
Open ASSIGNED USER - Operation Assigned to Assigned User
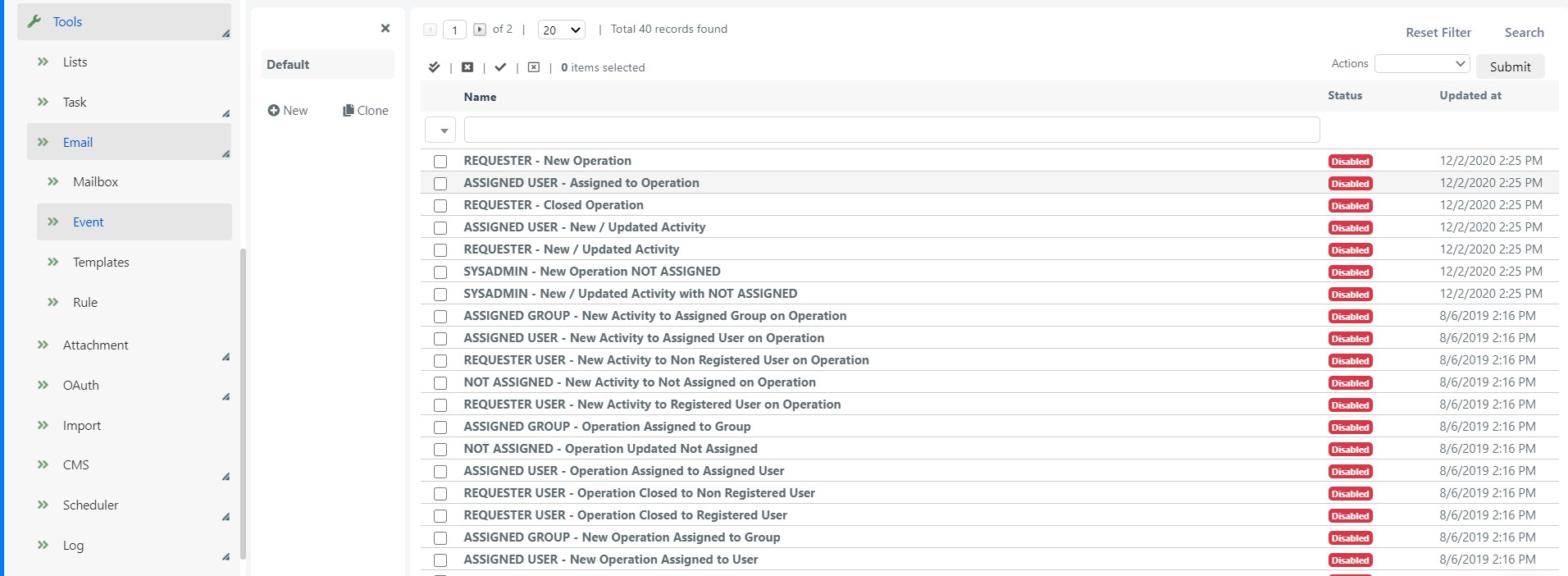(x=624, y=471)
